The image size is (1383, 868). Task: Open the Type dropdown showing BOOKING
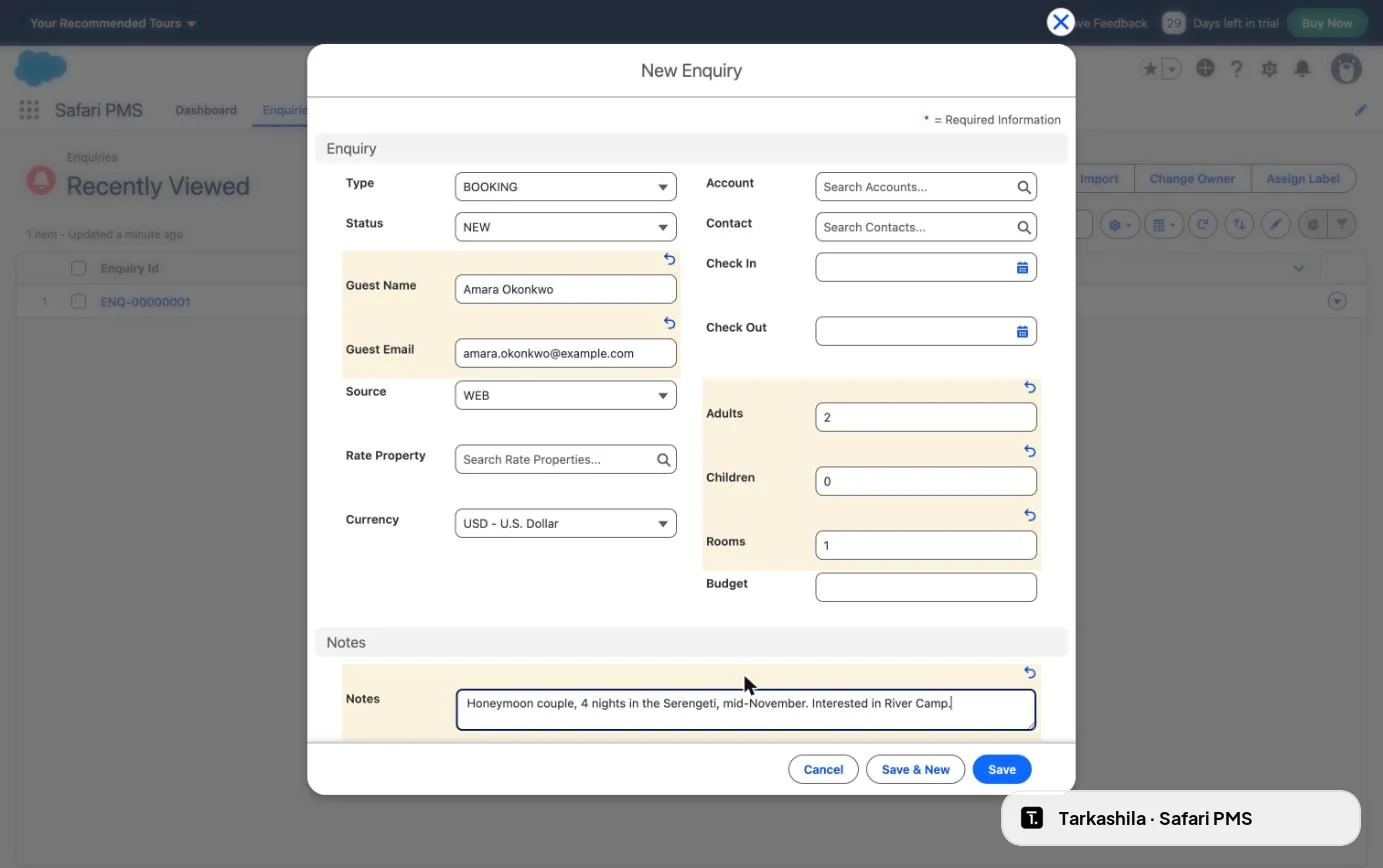(x=566, y=187)
